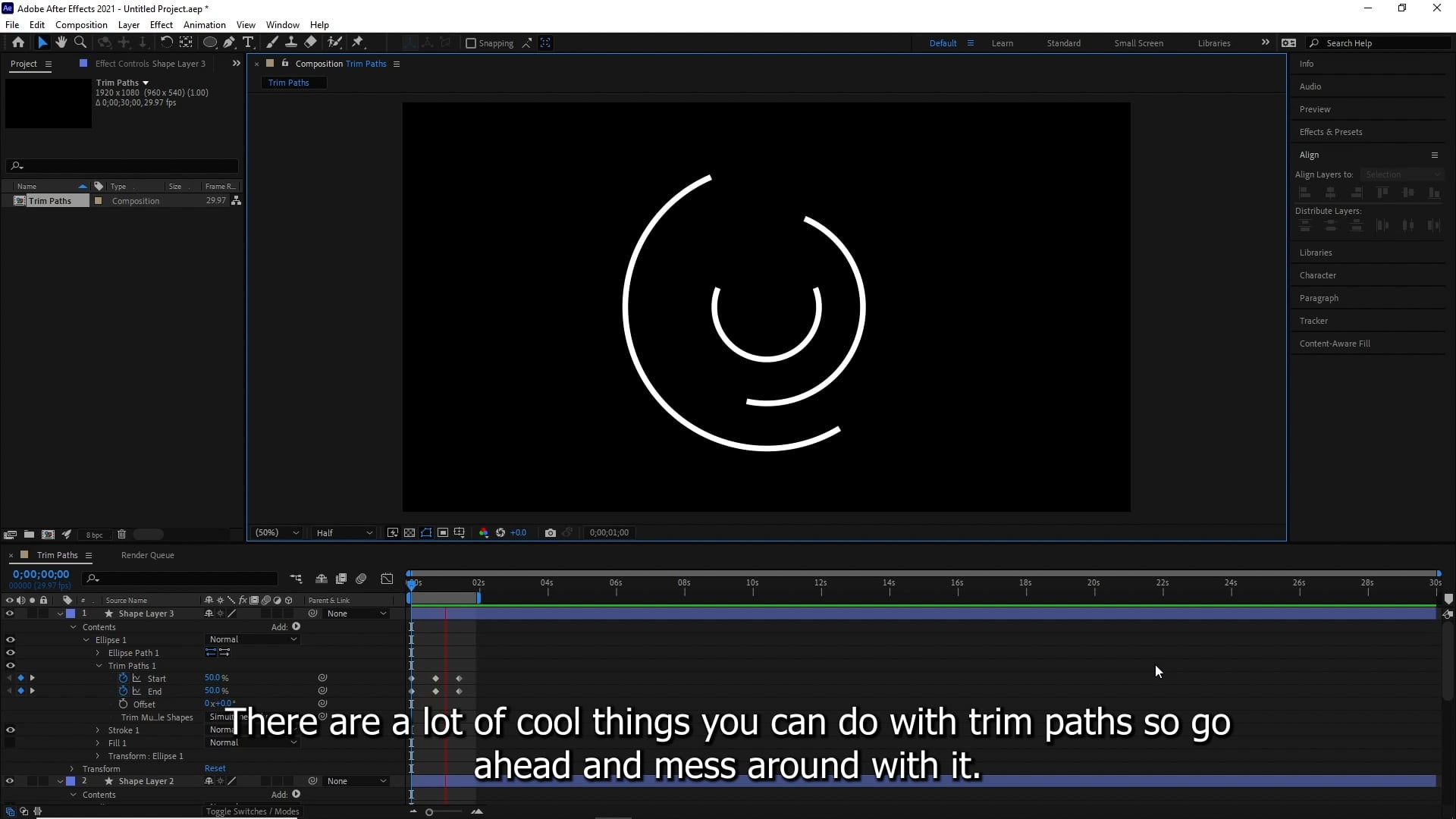Click the Hand tool pan icon
This screenshot has width=1456, height=819.
(x=60, y=42)
